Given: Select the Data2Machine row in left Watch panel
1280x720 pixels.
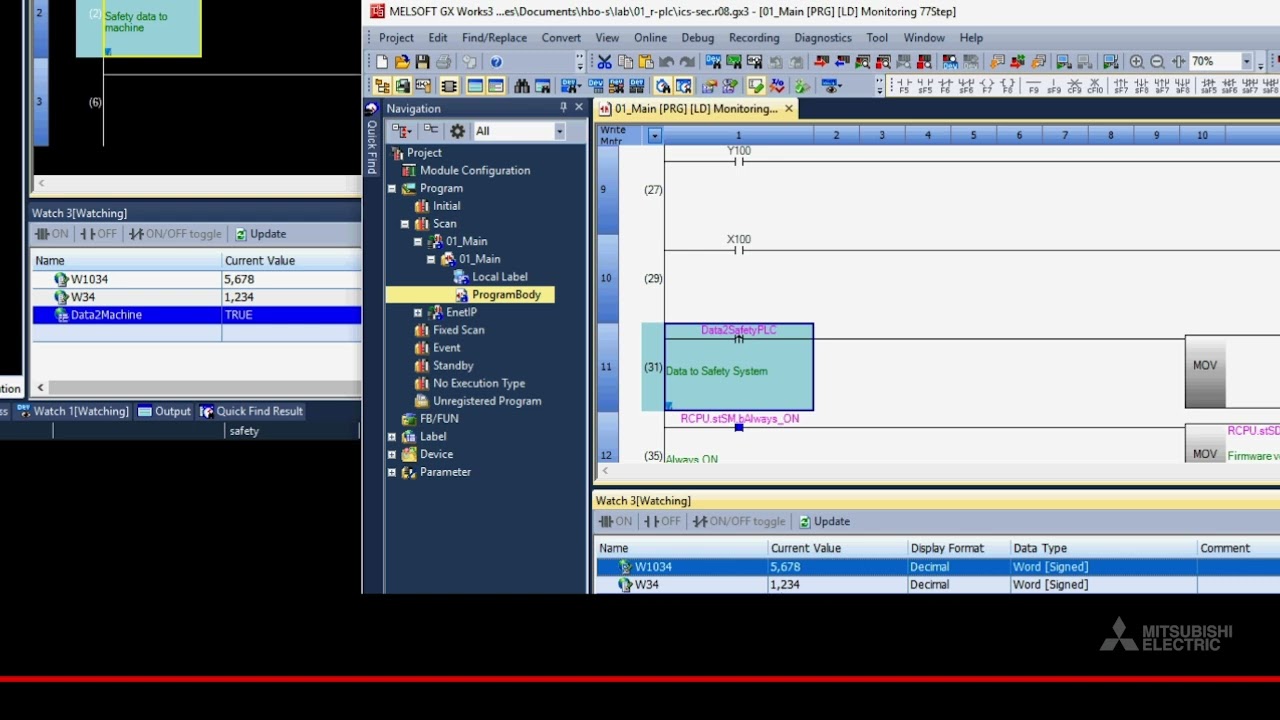Looking at the screenshot, I should (x=197, y=315).
